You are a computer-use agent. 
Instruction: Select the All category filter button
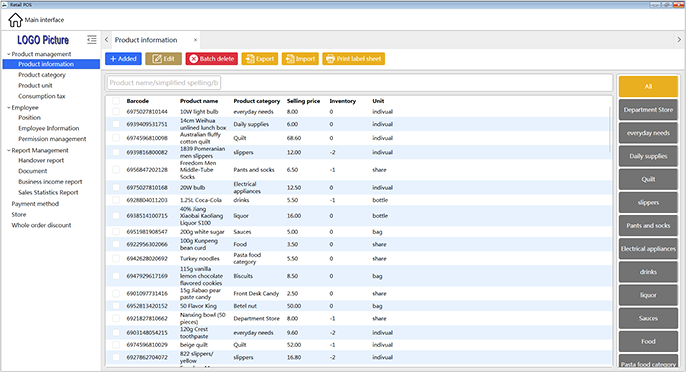(648, 86)
